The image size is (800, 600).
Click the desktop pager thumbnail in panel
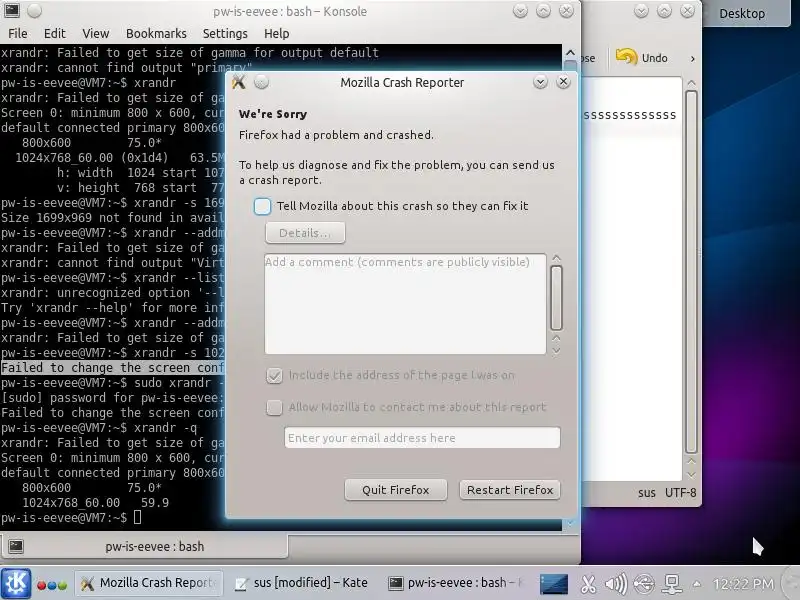tap(554, 584)
